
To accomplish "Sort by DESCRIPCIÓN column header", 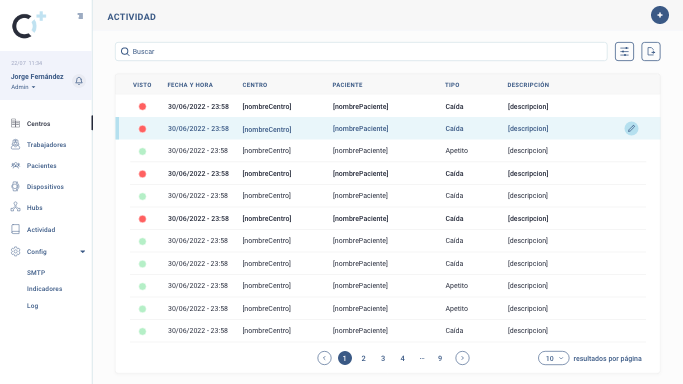I will click(x=528, y=85).
